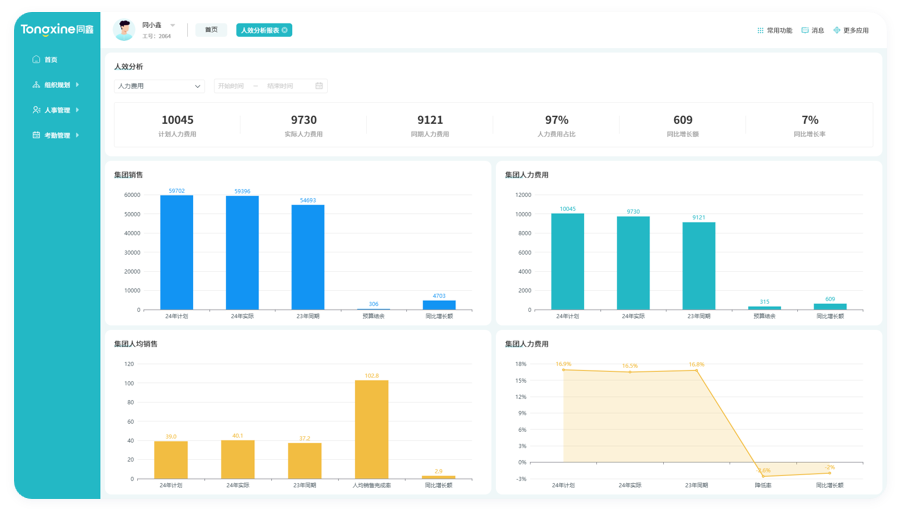902x516 pixels.
Task: Click the Tongxine 同鑫 logo
Action: coord(57,30)
